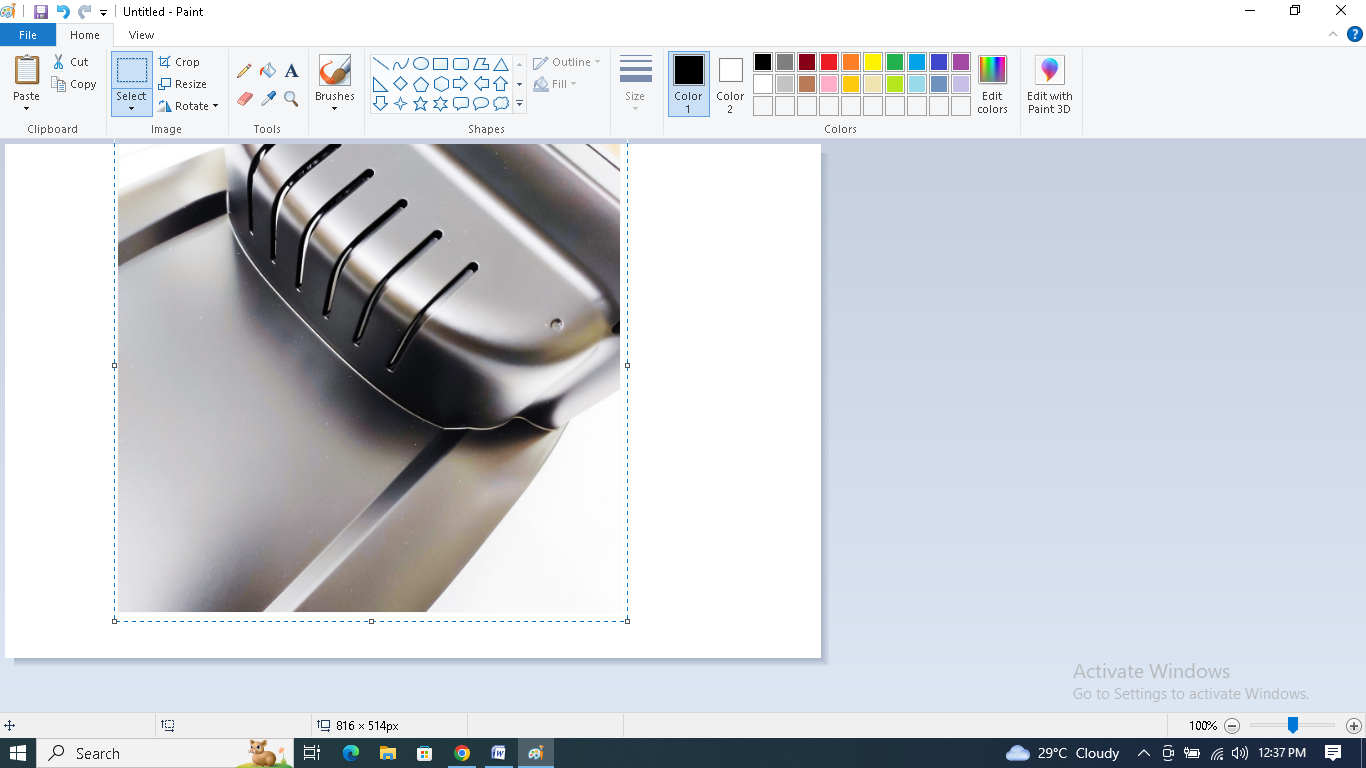Activate Color 1 foreground selector
The image size is (1366, 768).
688,84
